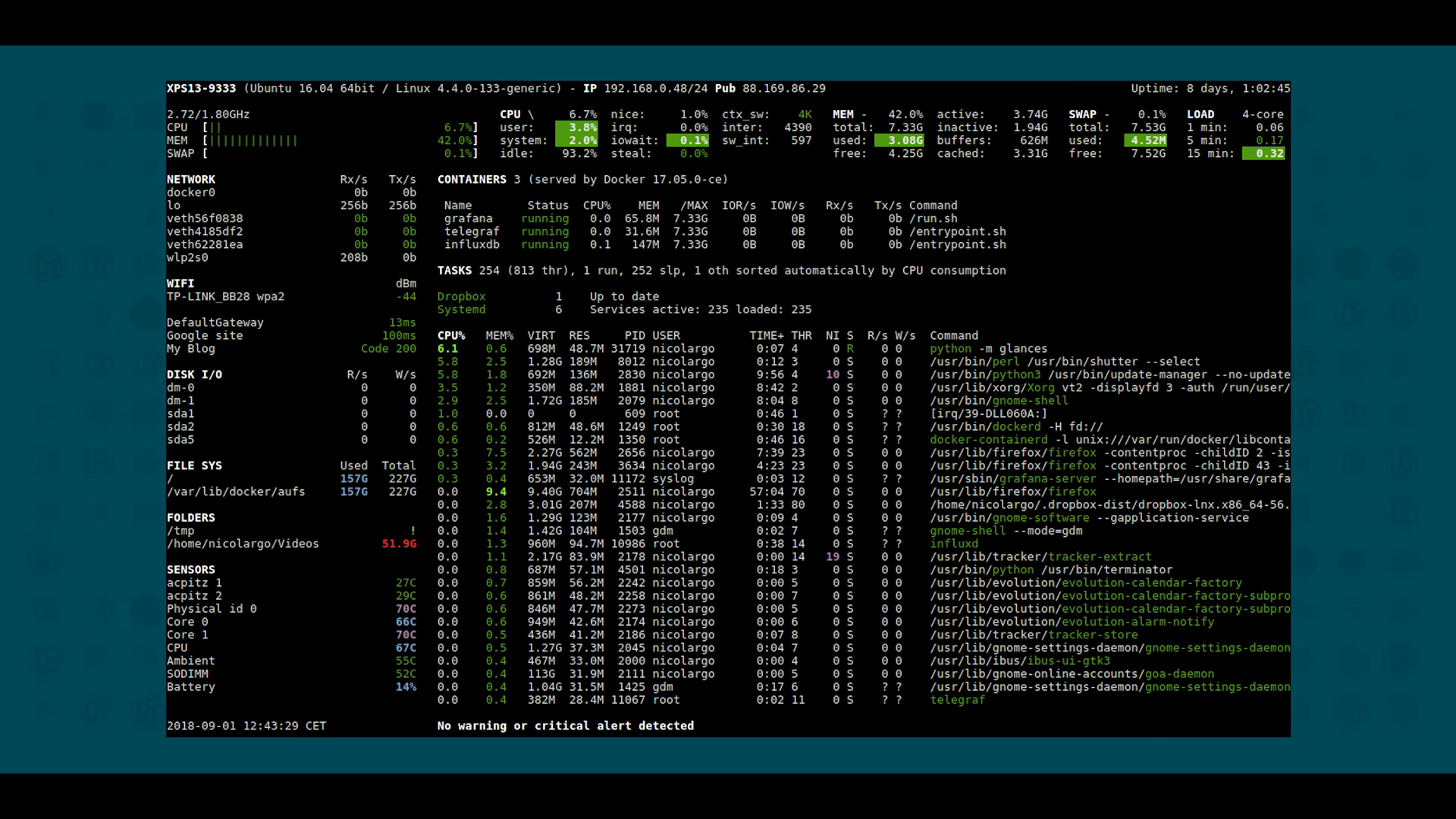Click the Battery sensor row
The width and height of the screenshot is (1456, 819).
click(191, 687)
